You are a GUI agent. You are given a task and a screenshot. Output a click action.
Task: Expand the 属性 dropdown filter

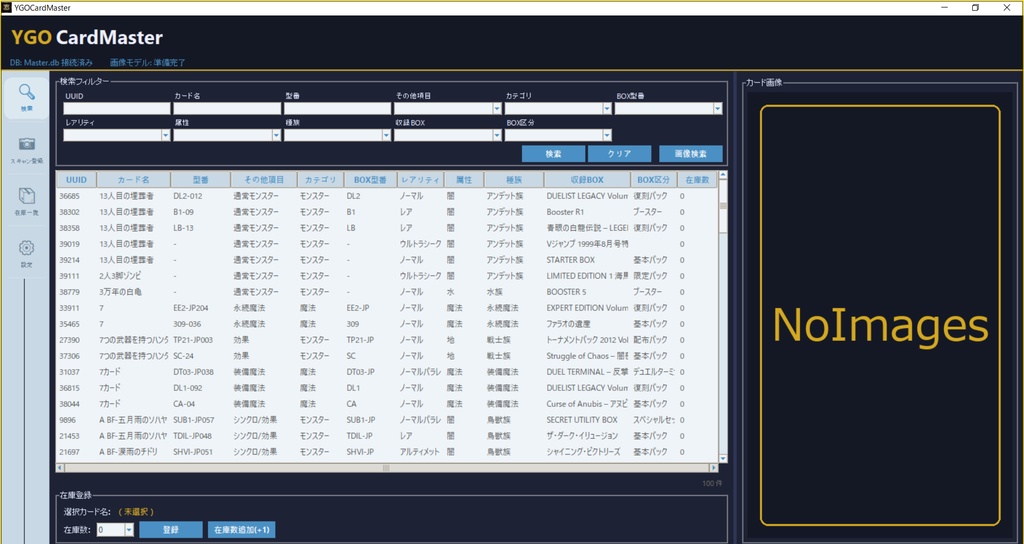[276, 135]
